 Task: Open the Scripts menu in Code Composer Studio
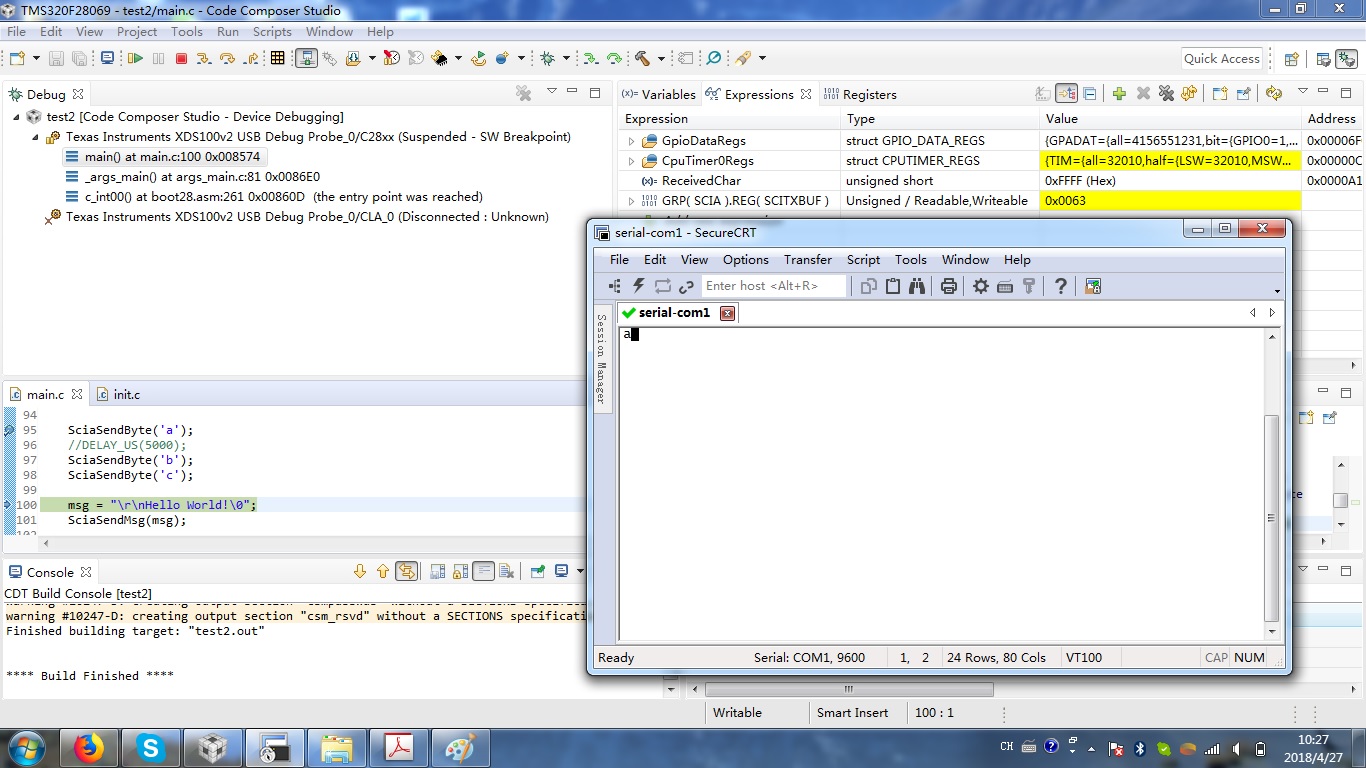pos(272,31)
